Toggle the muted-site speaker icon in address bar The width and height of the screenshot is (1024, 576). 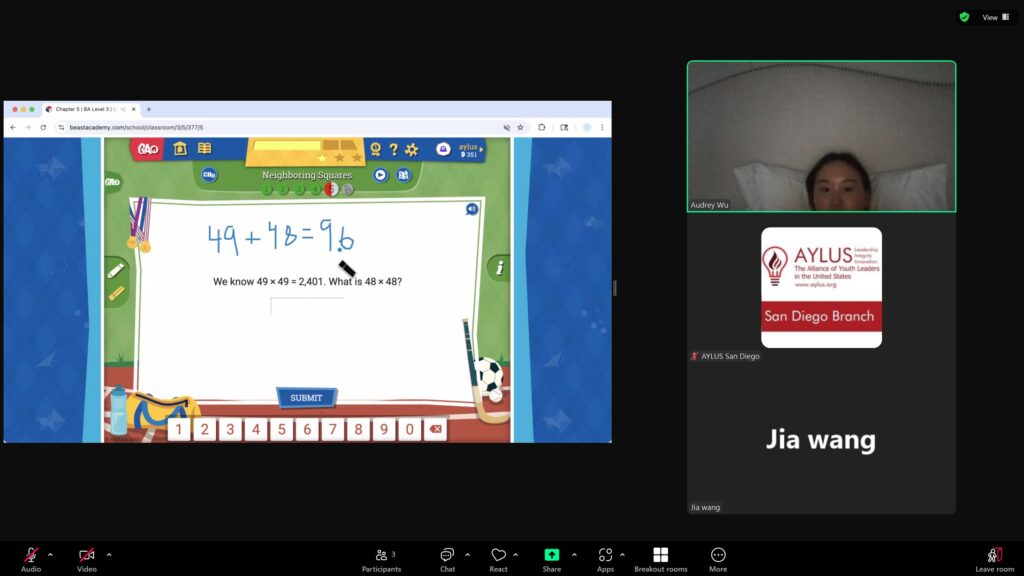506,127
